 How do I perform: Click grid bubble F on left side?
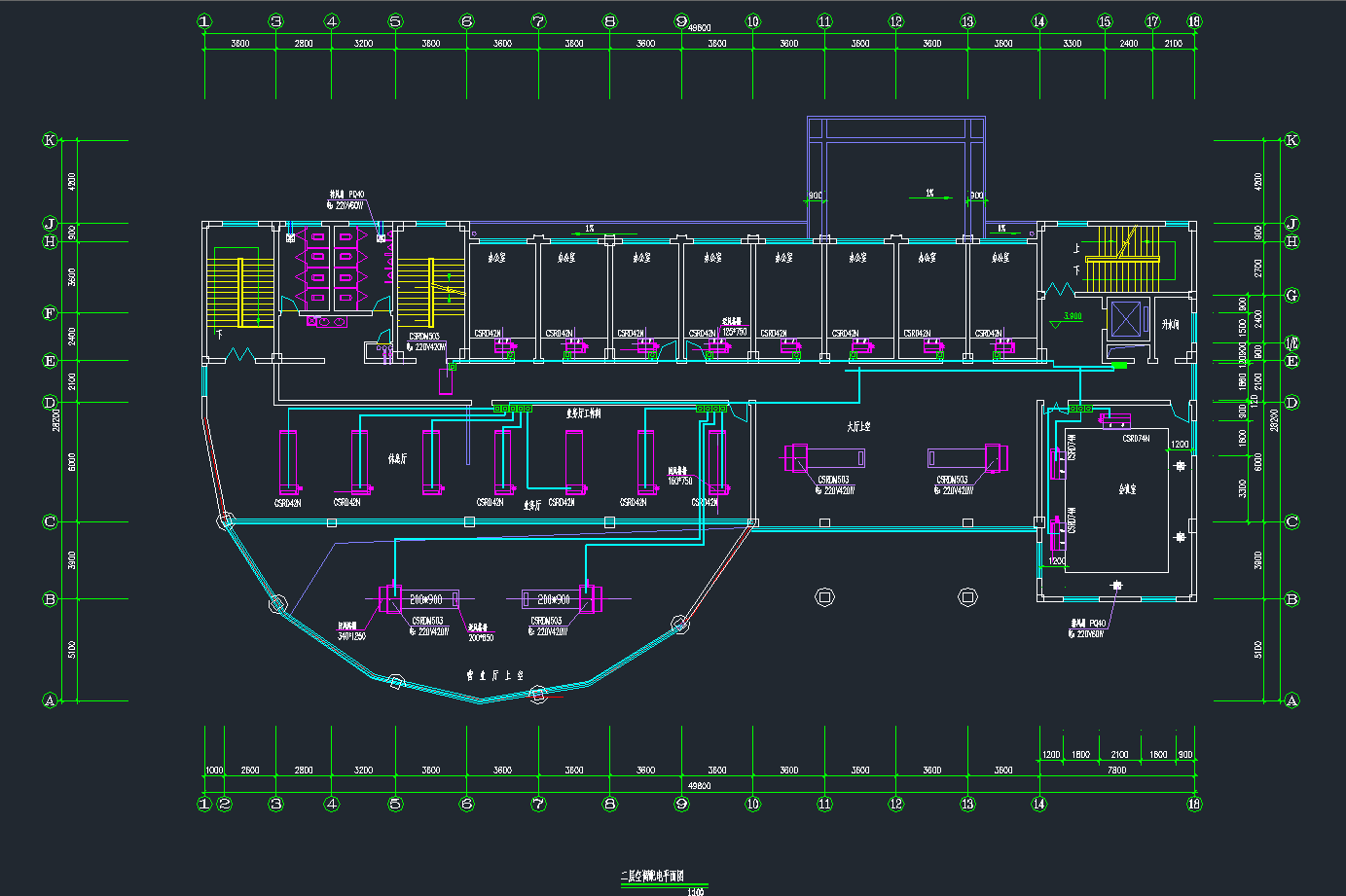pos(51,313)
